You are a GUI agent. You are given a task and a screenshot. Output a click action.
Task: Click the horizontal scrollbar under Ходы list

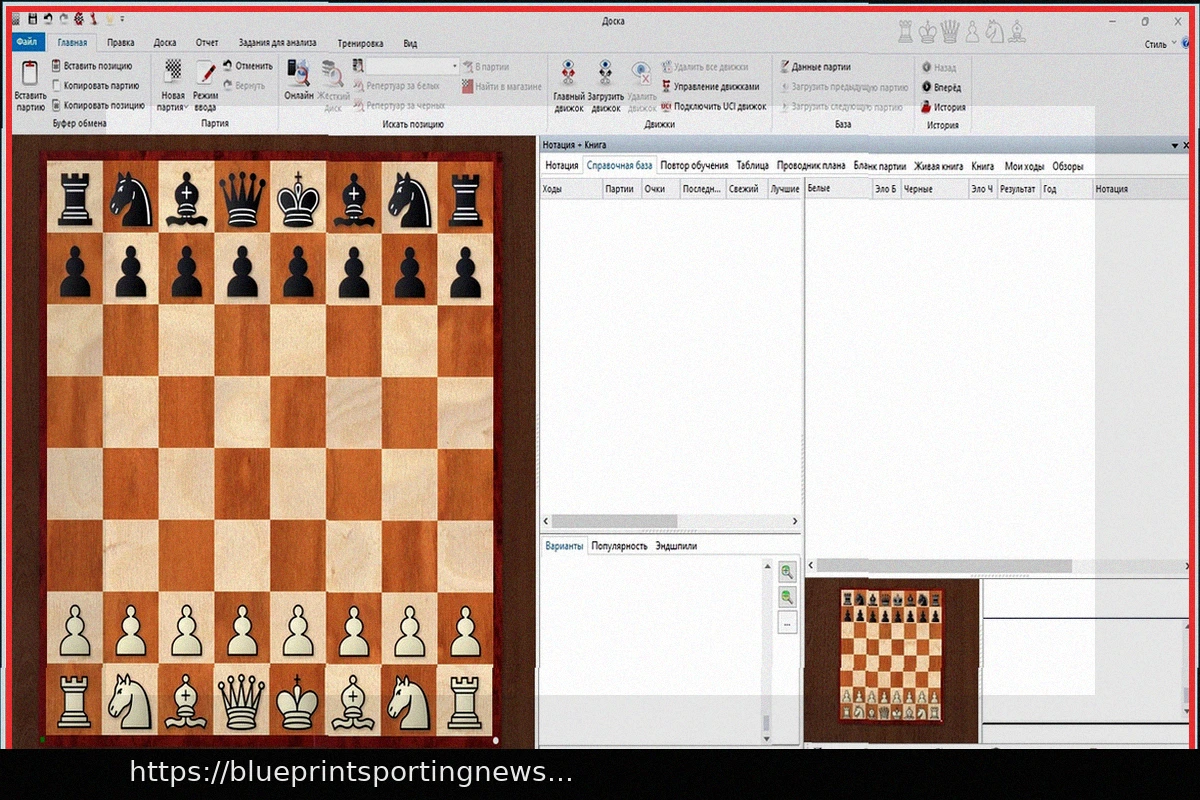pos(670,521)
